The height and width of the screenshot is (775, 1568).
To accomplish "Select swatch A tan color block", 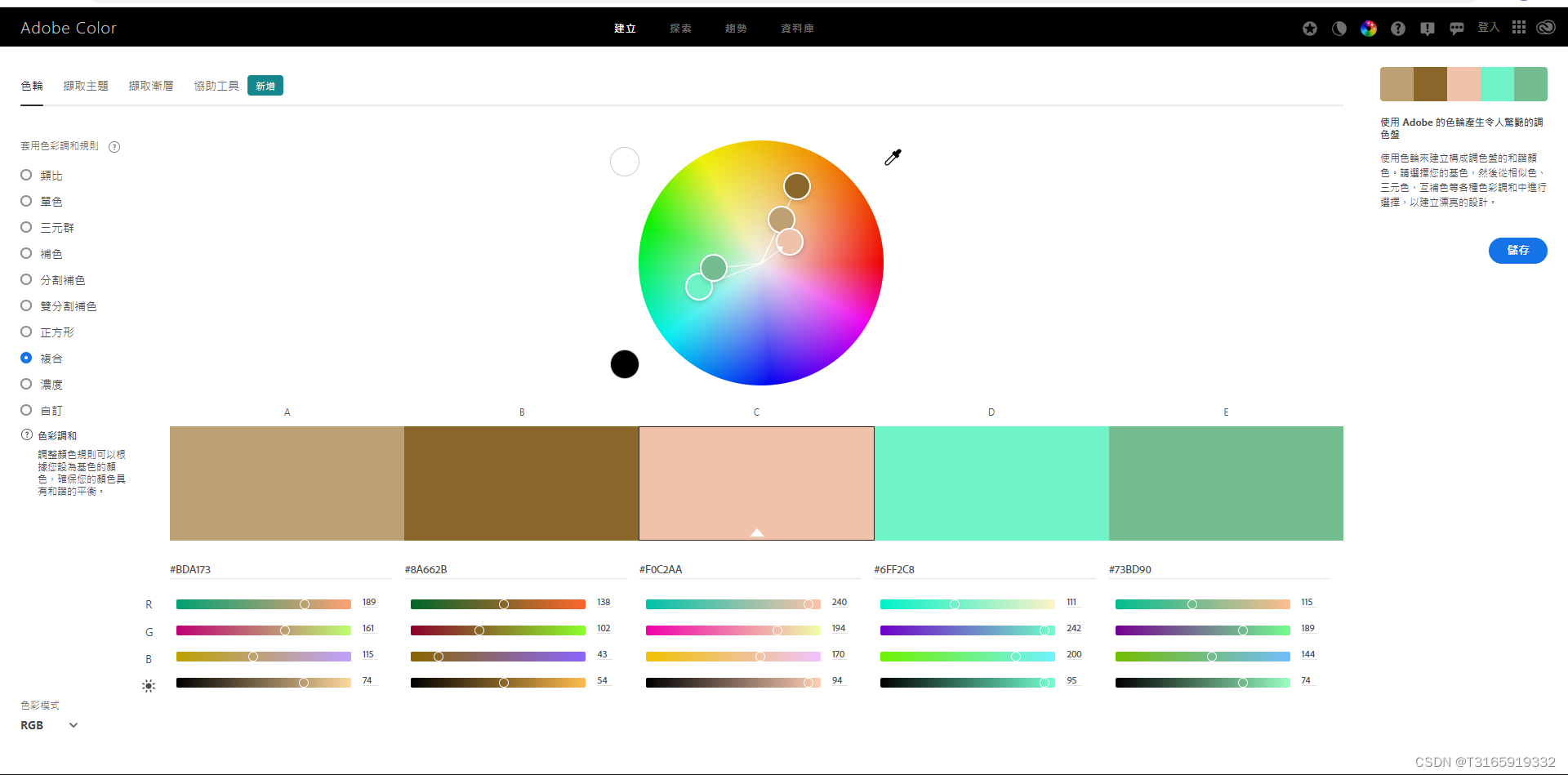I will (287, 483).
